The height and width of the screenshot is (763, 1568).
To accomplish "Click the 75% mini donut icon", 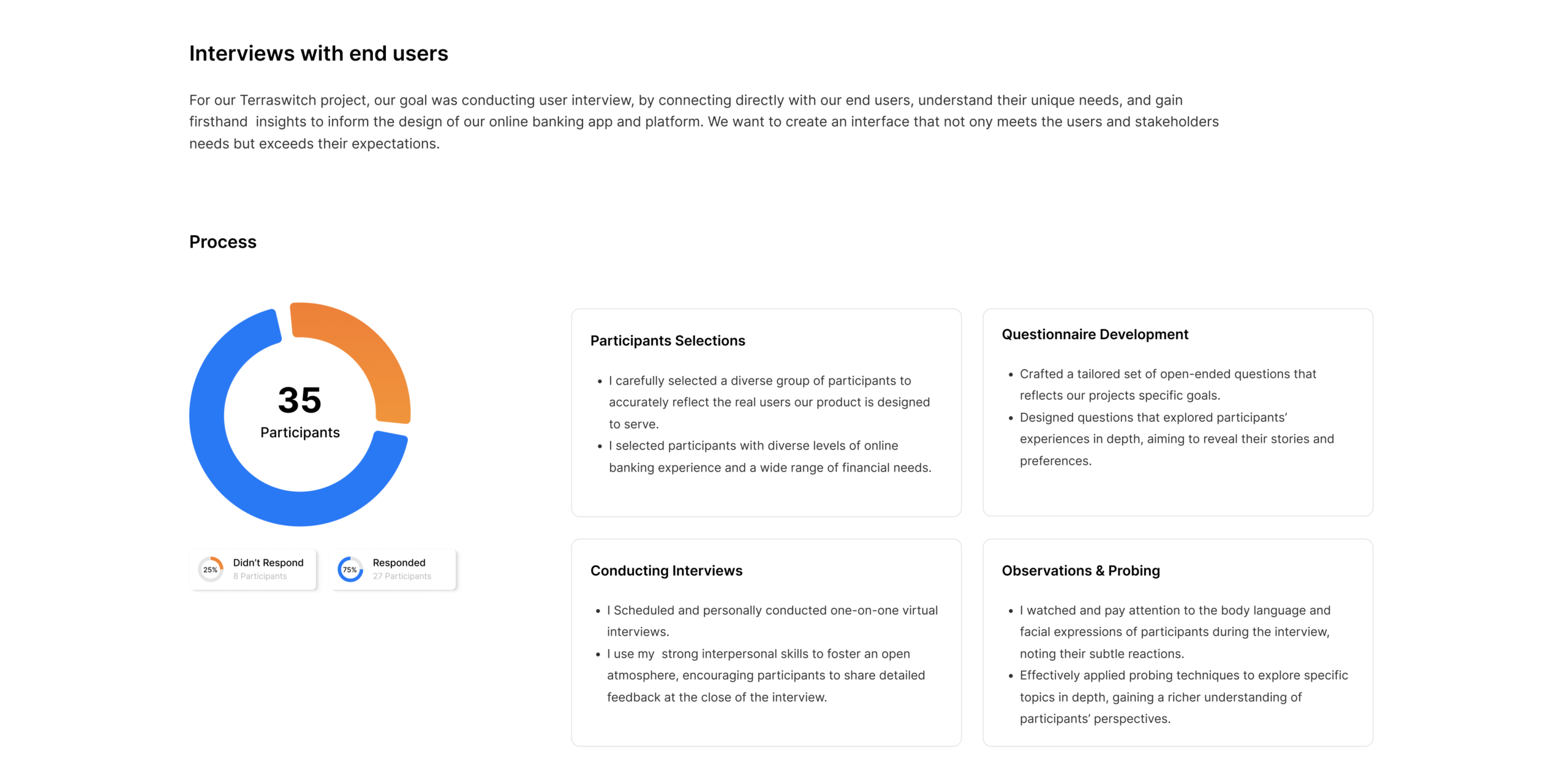I will pyautogui.click(x=350, y=569).
